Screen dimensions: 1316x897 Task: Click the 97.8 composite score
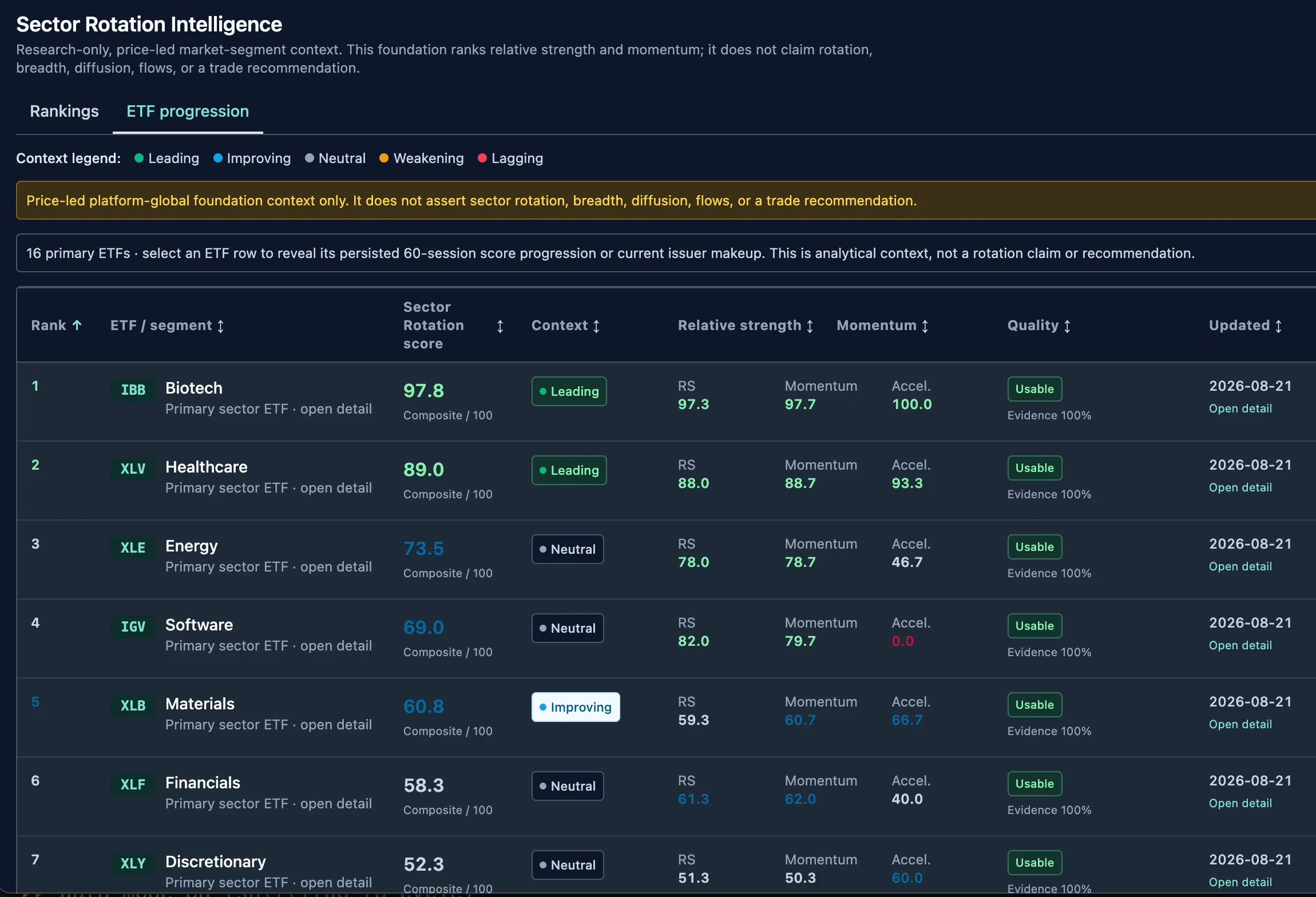[424, 391]
